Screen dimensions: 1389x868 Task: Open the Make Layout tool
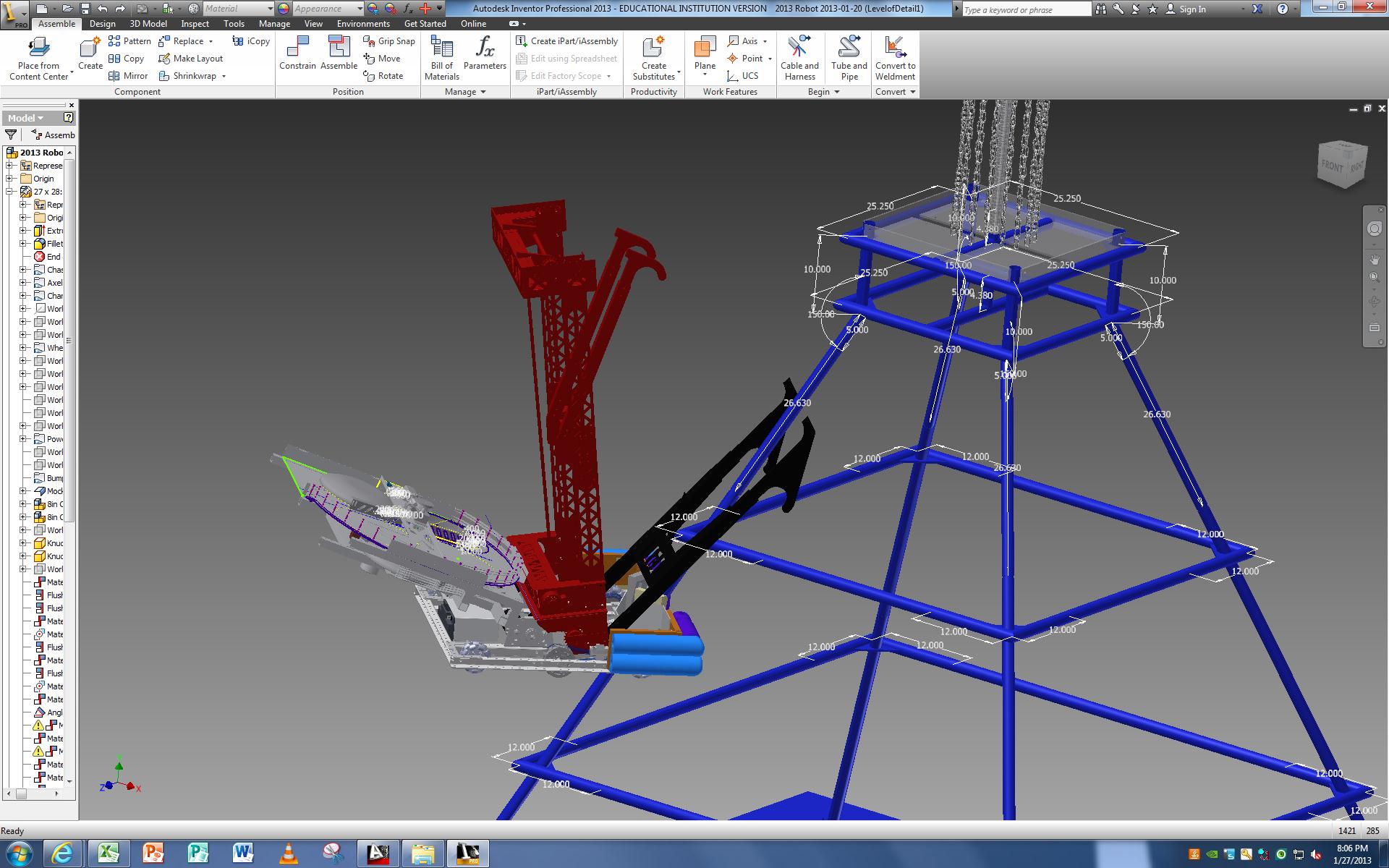tap(191, 59)
